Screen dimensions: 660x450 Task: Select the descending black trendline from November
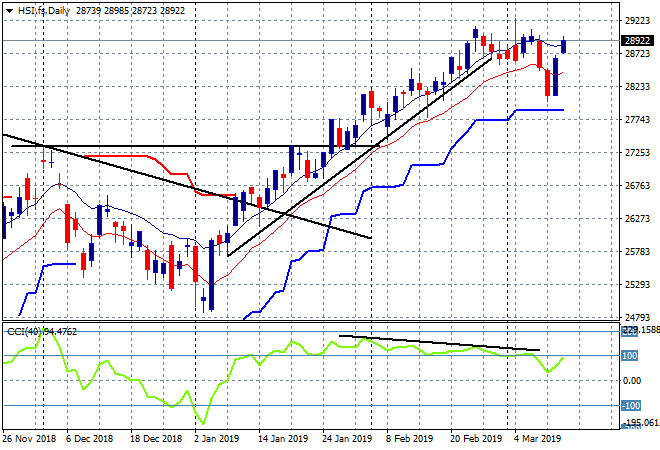coord(187,186)
